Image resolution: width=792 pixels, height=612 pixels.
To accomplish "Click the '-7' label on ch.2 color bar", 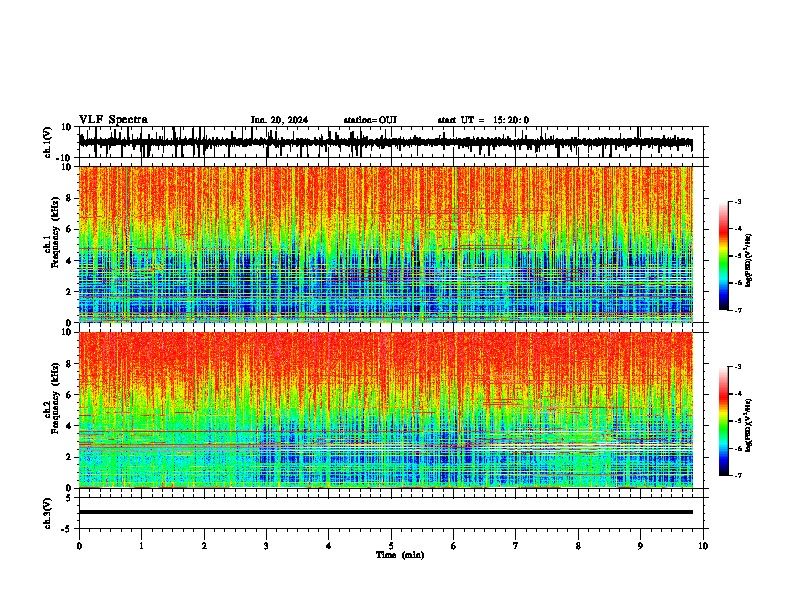I will (x=738, y=476).
